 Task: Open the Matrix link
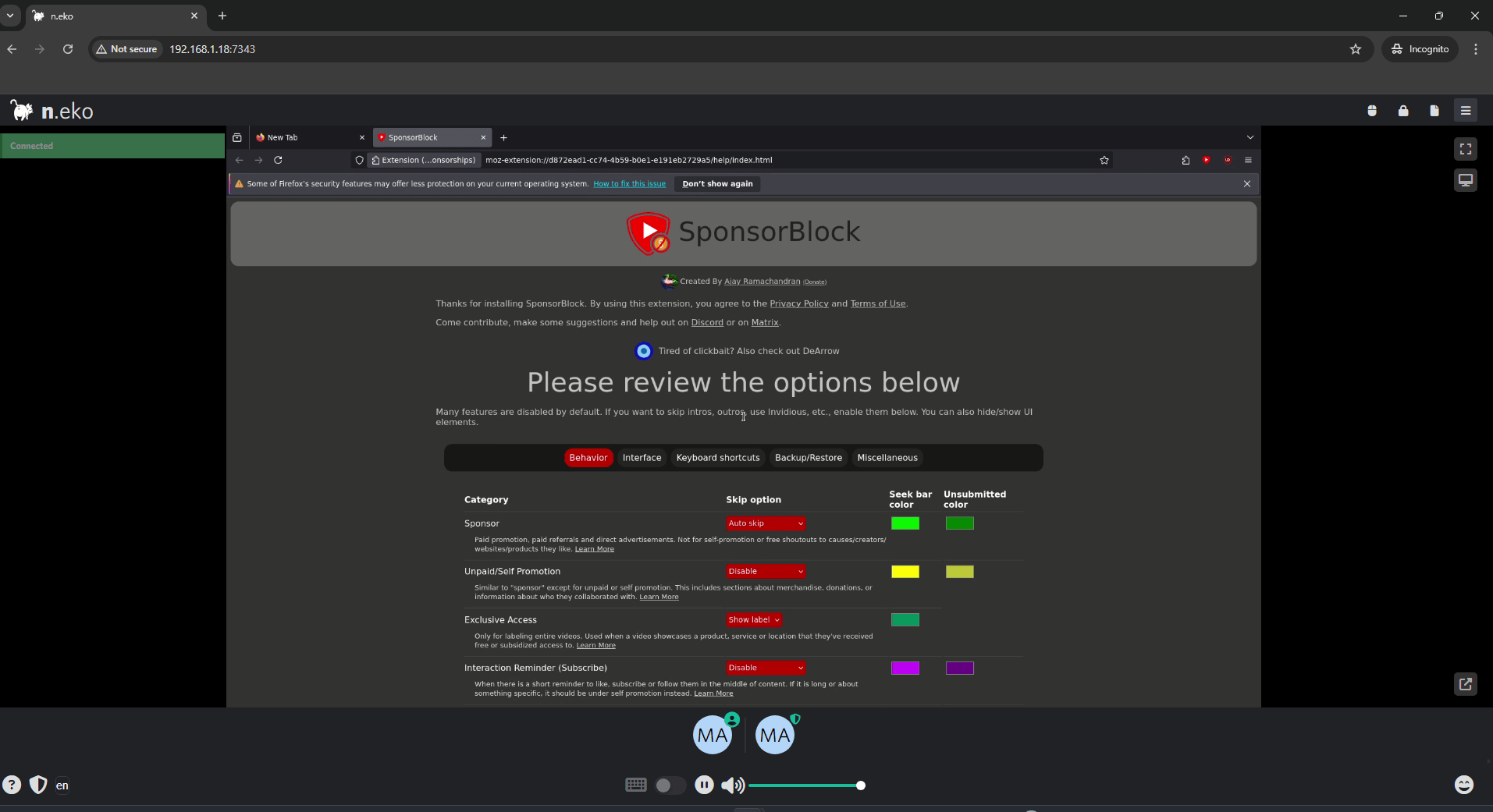pos(765,322)
